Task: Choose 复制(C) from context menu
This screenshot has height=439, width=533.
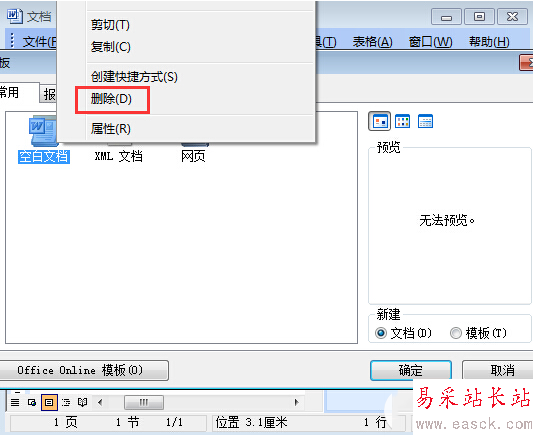Action: (x=185, y=47)
